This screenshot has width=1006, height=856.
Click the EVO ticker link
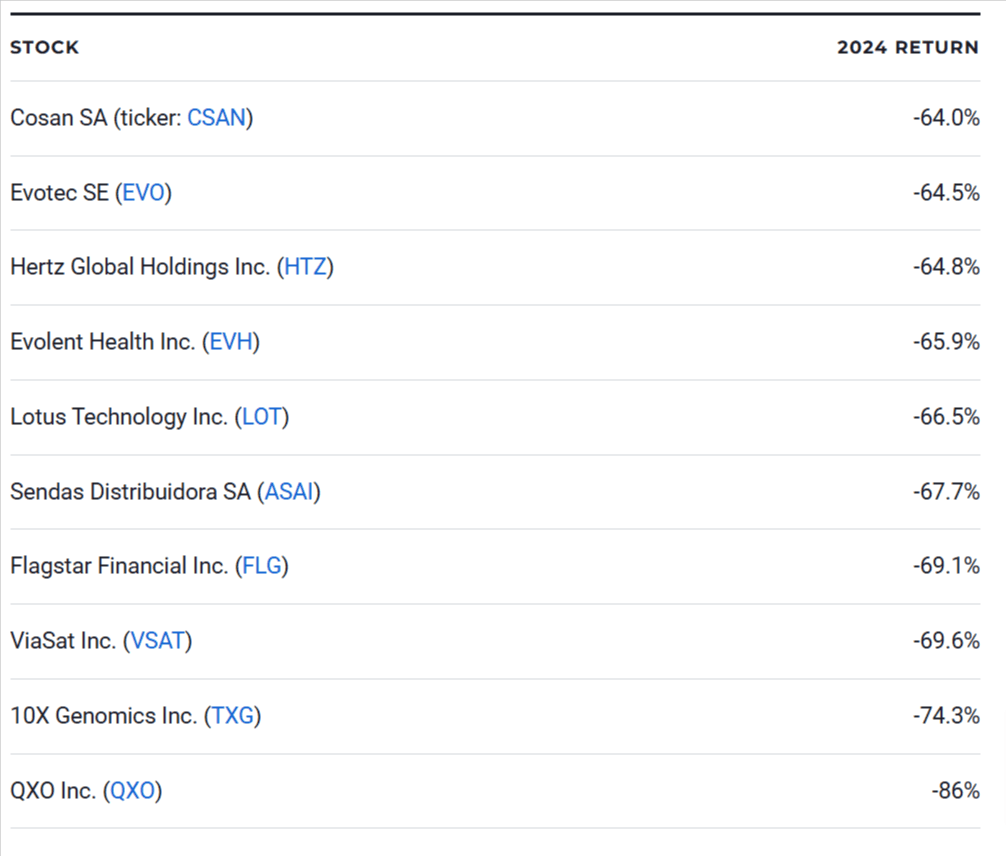point(143,193)
